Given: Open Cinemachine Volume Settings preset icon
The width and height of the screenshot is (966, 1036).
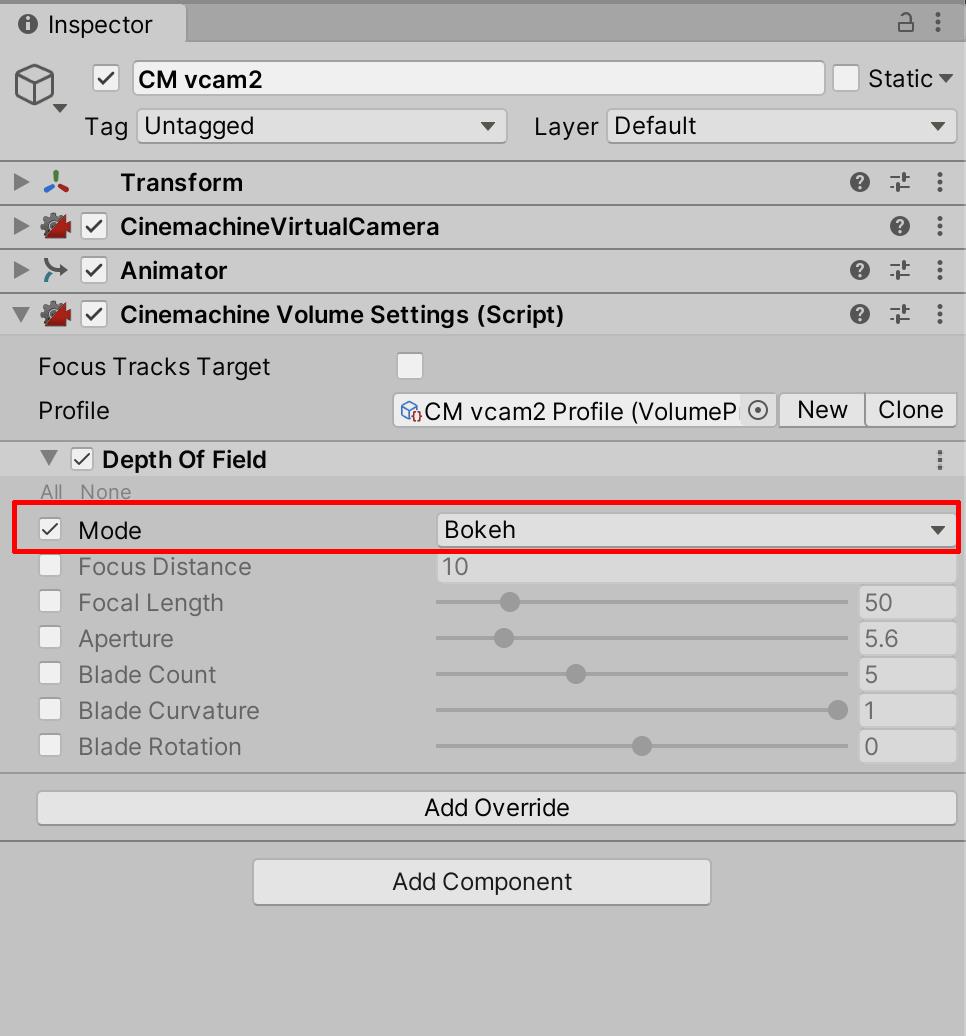Looking at the screenshot, I should (900, 315).
